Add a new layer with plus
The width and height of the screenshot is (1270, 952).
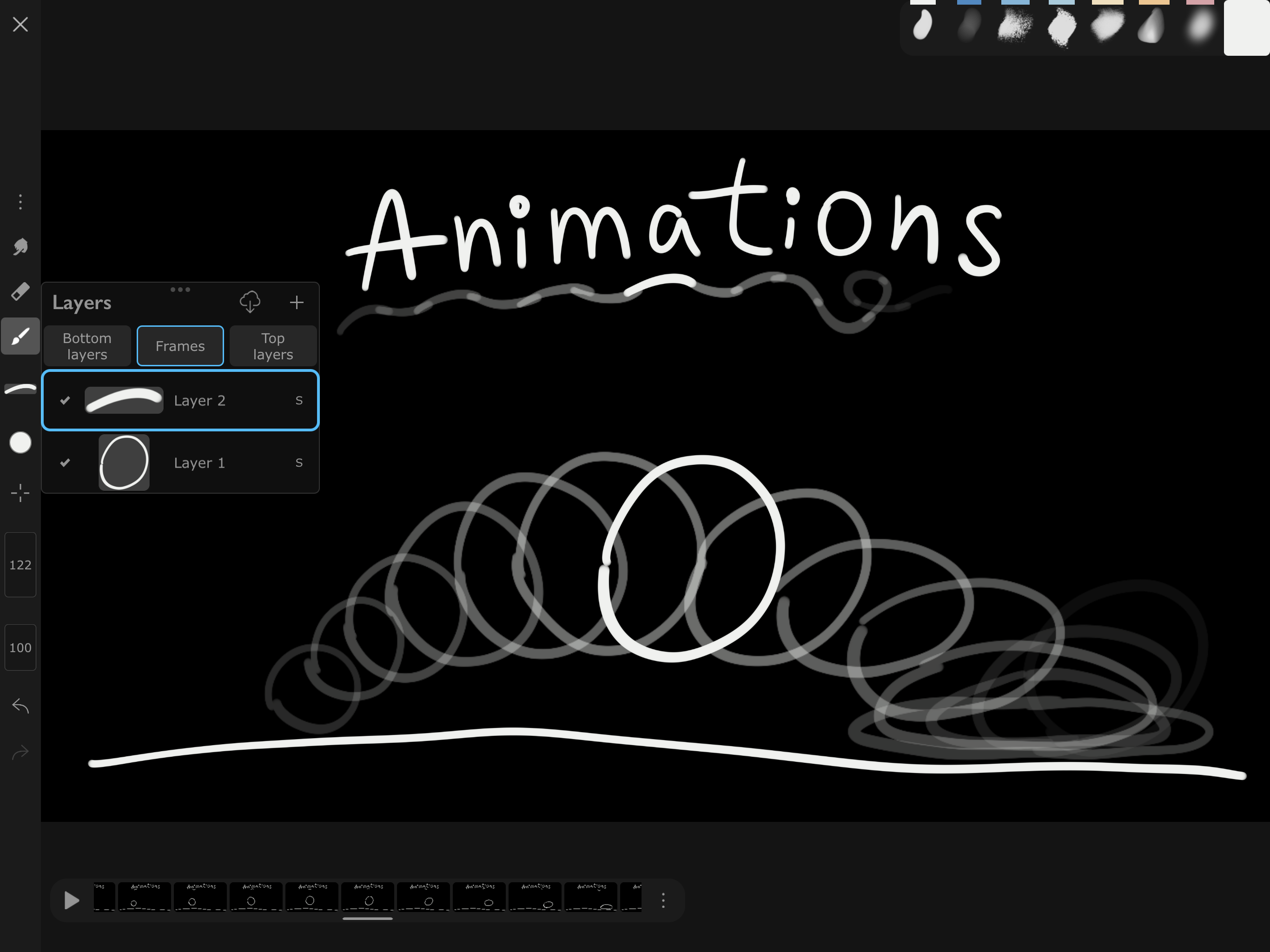(296, 302)
